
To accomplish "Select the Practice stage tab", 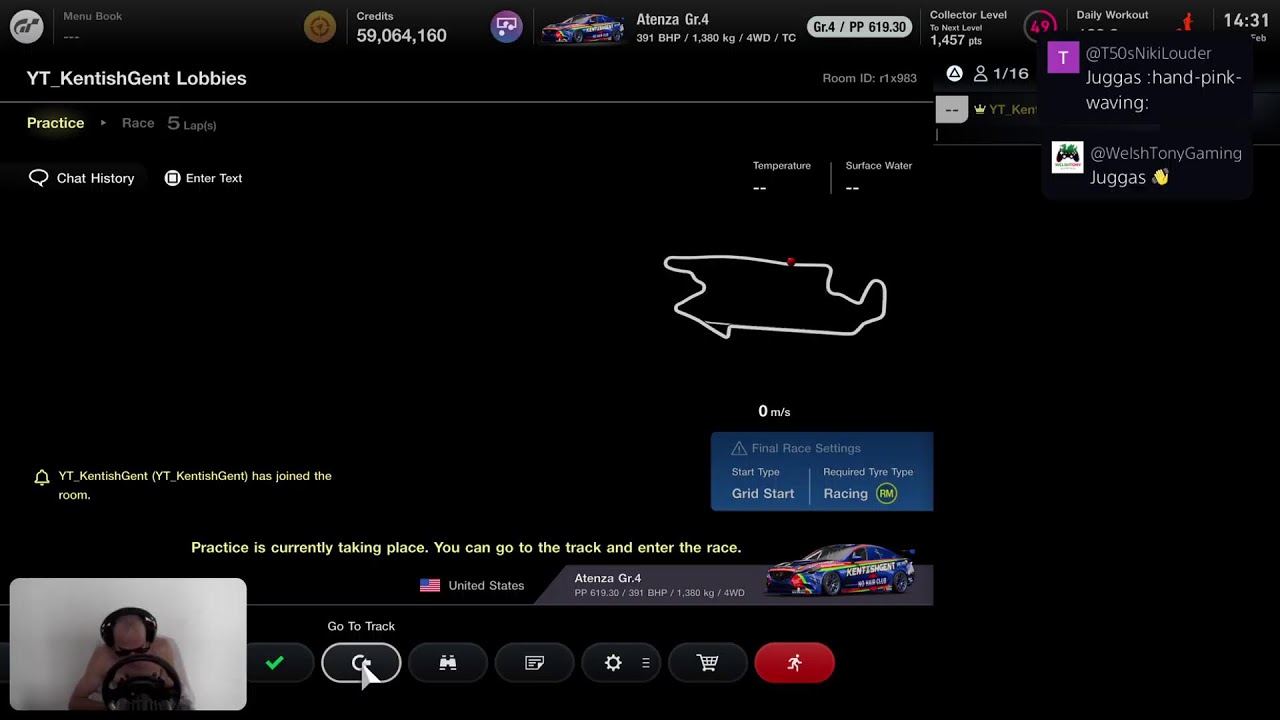I will 56,123.
